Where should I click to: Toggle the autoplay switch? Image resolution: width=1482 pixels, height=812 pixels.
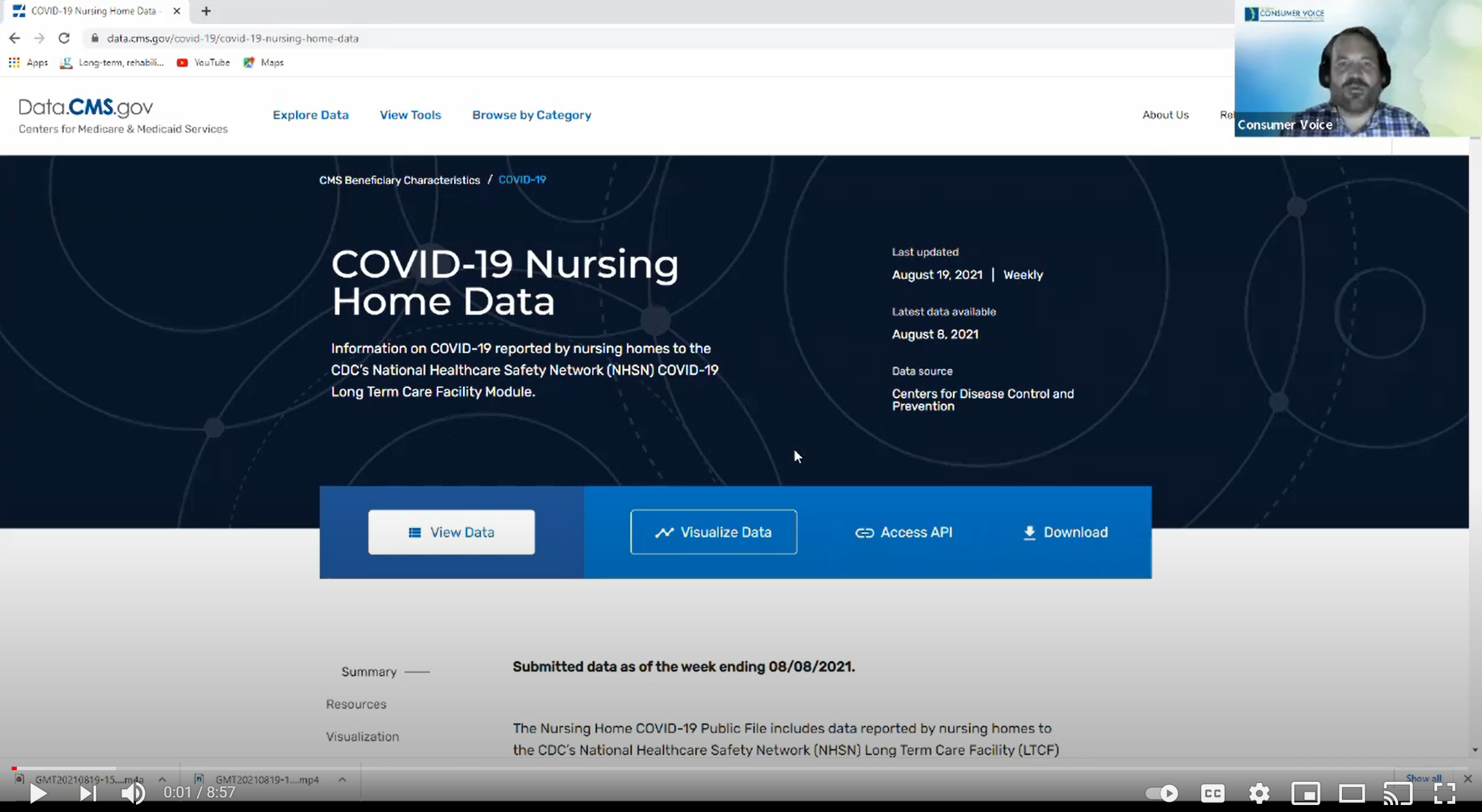click(1161, 793)
